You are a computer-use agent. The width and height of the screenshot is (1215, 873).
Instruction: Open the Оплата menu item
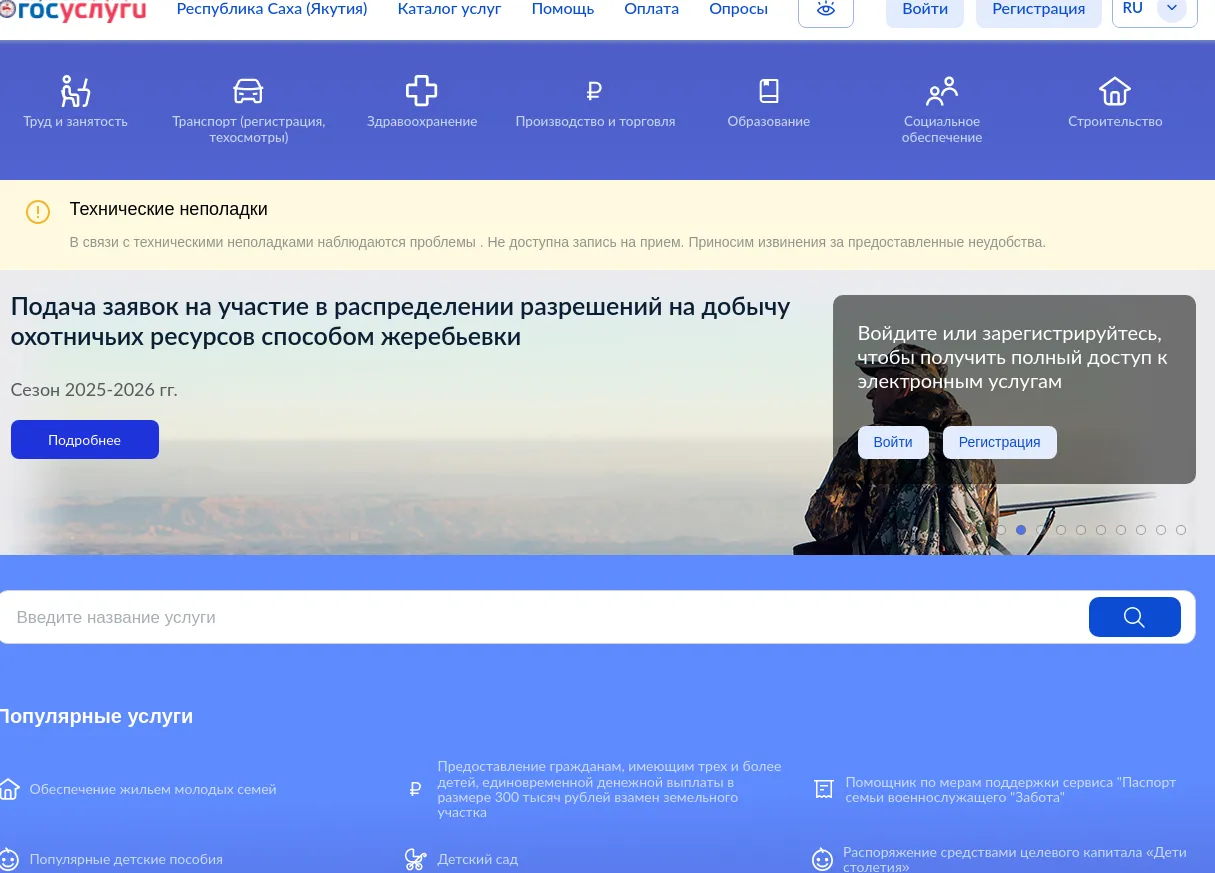651,9
